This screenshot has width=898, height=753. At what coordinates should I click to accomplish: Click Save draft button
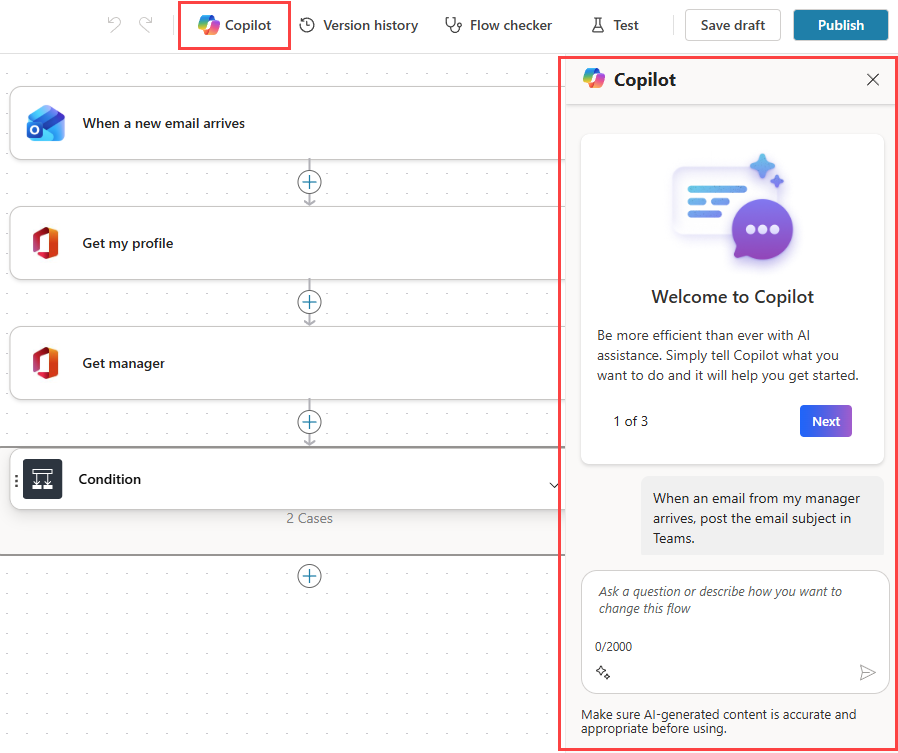(732, 25)
